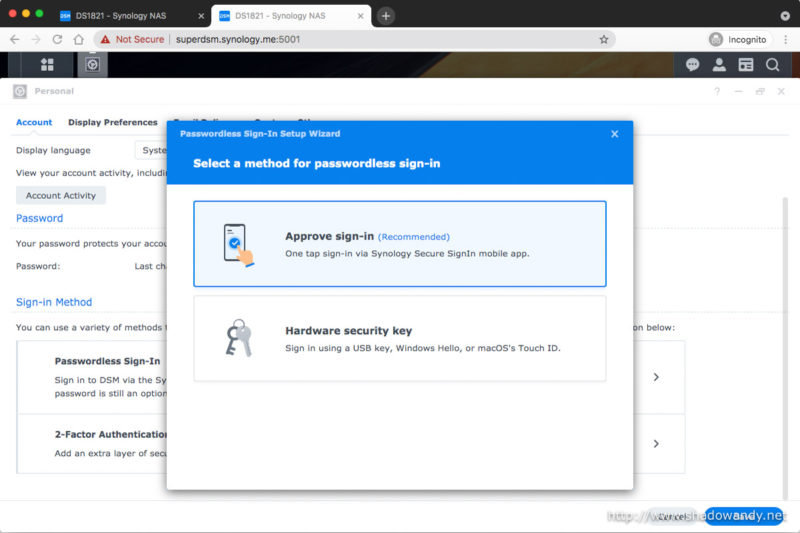Switch to the first DS1821 Synology NAS tab
This screenshot has height=533, width=800.
coord(120,16)
